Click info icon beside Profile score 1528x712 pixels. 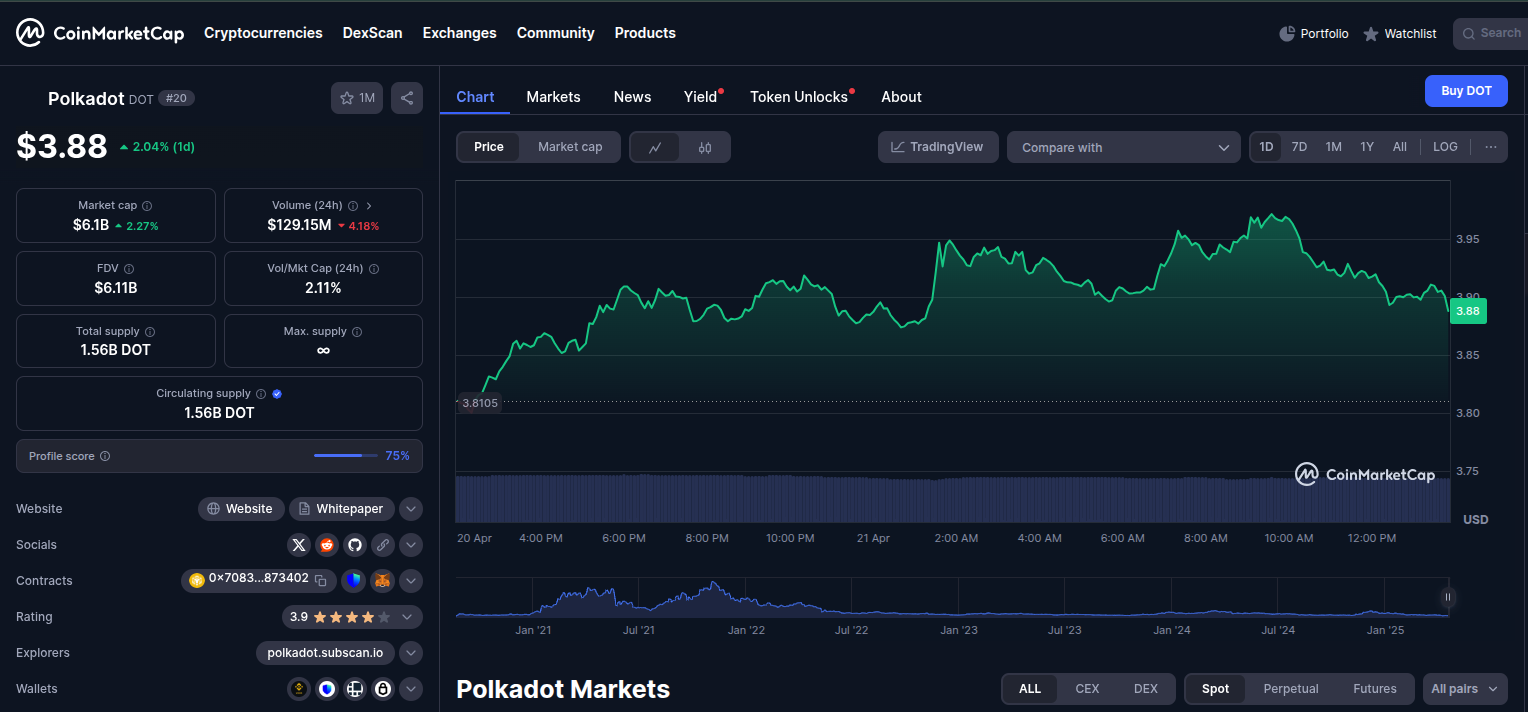tap(105, 456)
